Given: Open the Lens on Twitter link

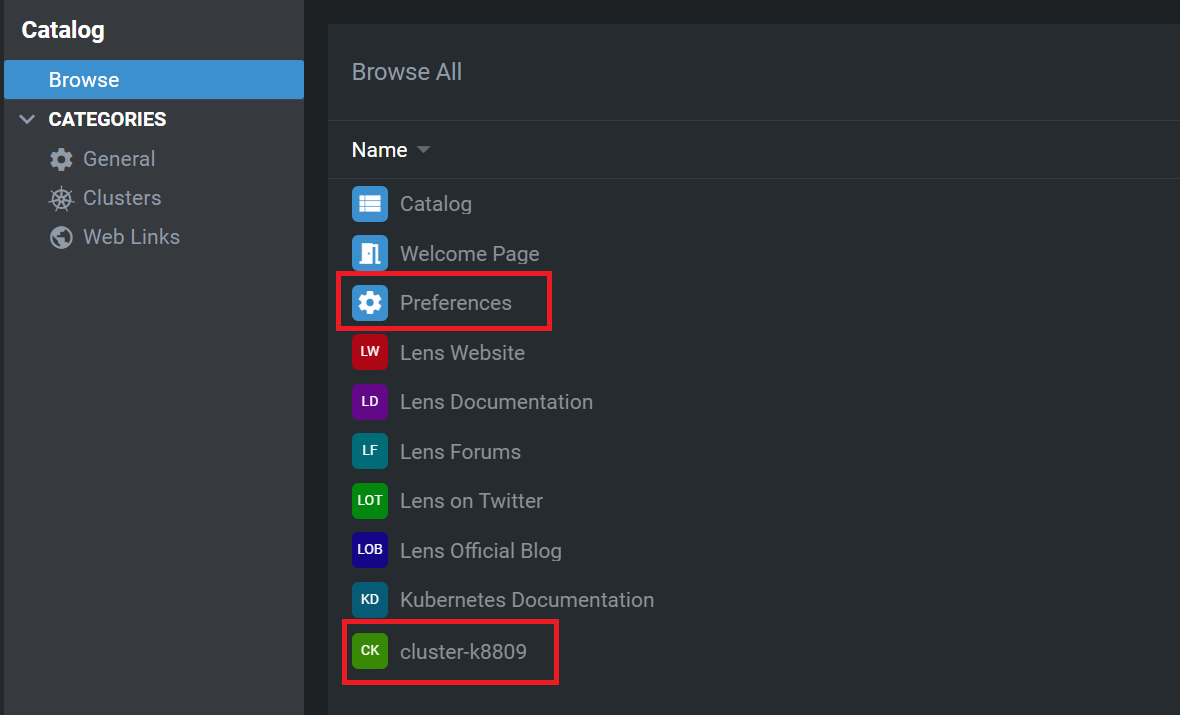Looking at the screenshot, I should tap(471, 500).
